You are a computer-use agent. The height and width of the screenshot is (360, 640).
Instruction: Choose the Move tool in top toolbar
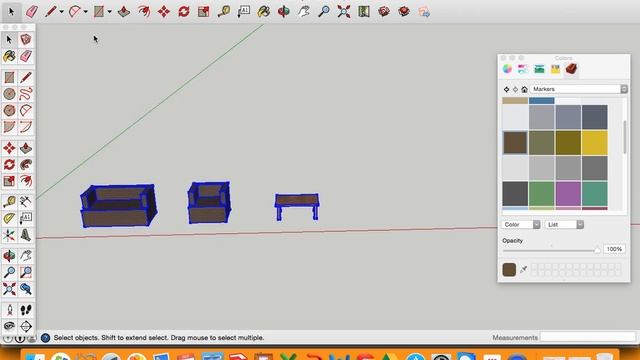click(x=164, y=11)
